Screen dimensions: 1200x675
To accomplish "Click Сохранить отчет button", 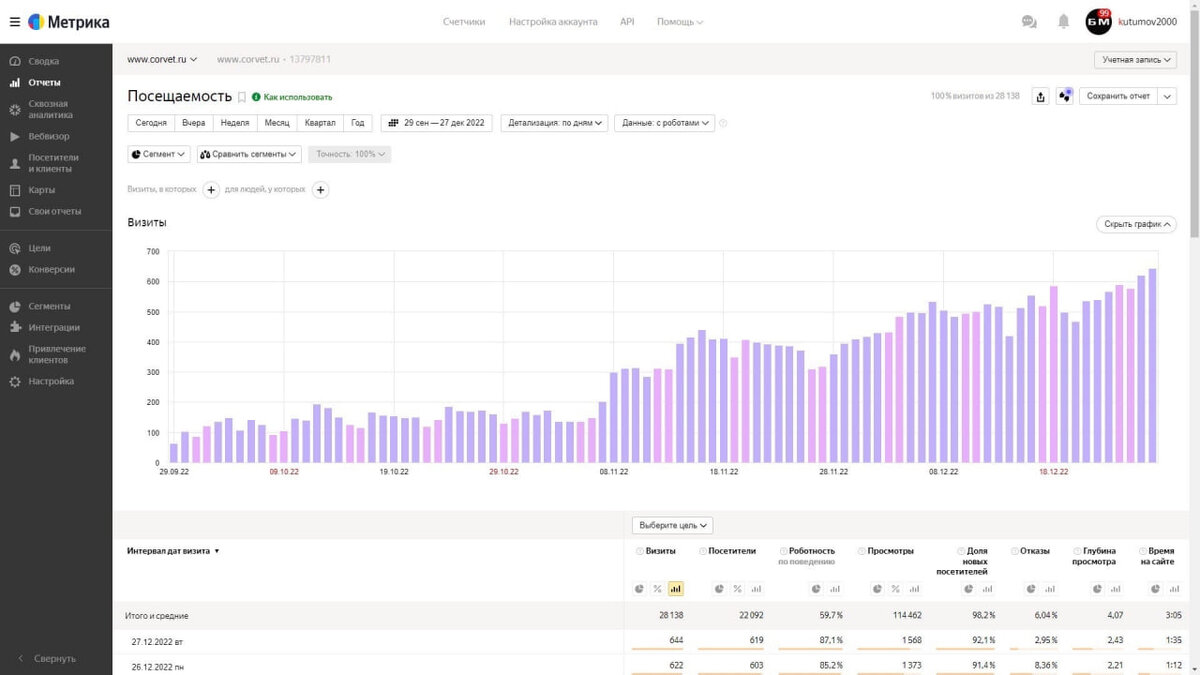I will point(1119,96).
